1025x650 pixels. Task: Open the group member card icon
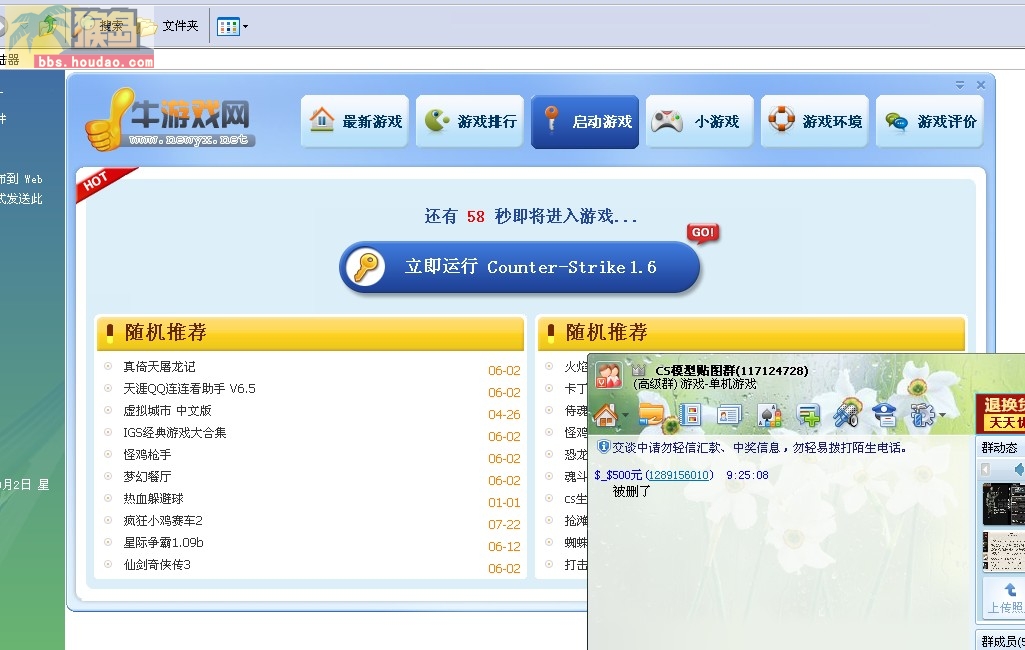coord(729,415)
